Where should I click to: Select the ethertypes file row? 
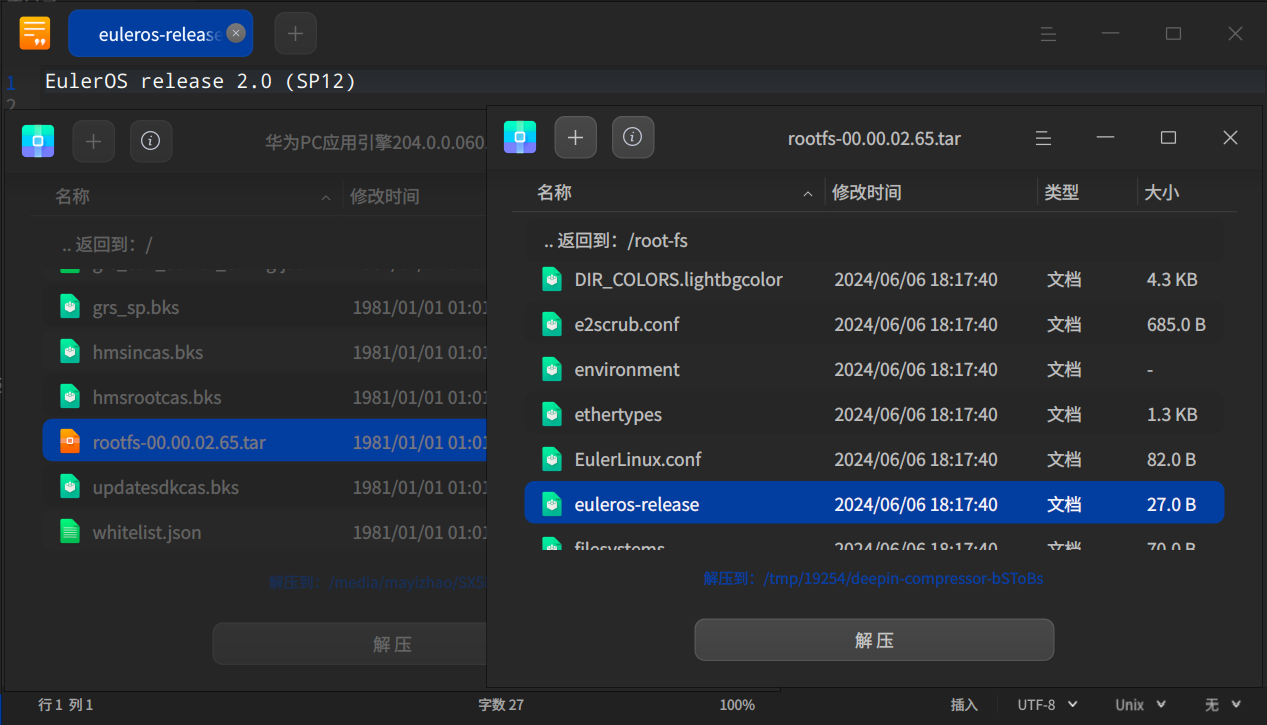click(x=875, y=414)
